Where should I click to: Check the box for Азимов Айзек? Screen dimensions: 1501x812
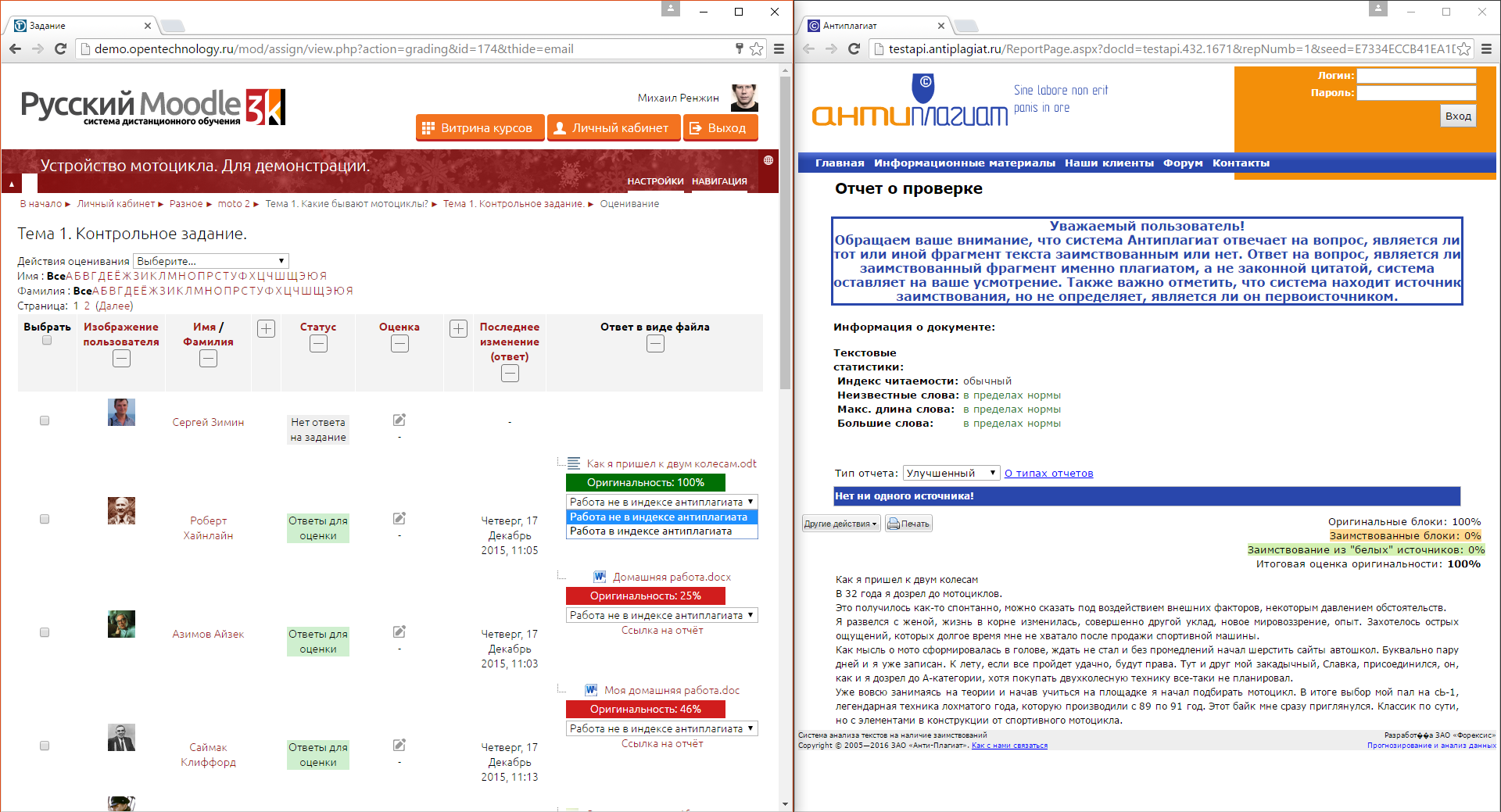point(45,632)
